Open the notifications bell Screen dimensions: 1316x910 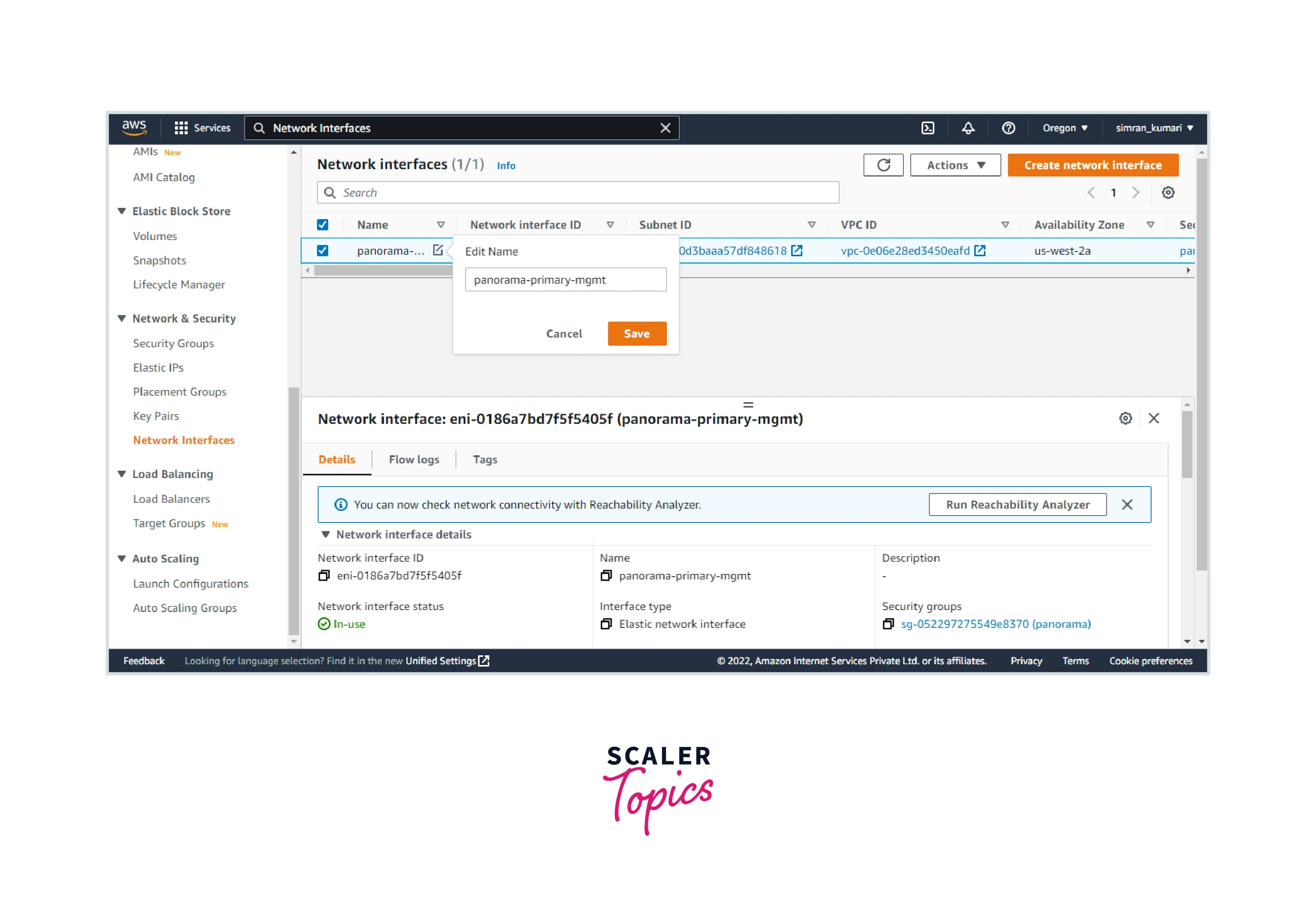coord(968,128)
